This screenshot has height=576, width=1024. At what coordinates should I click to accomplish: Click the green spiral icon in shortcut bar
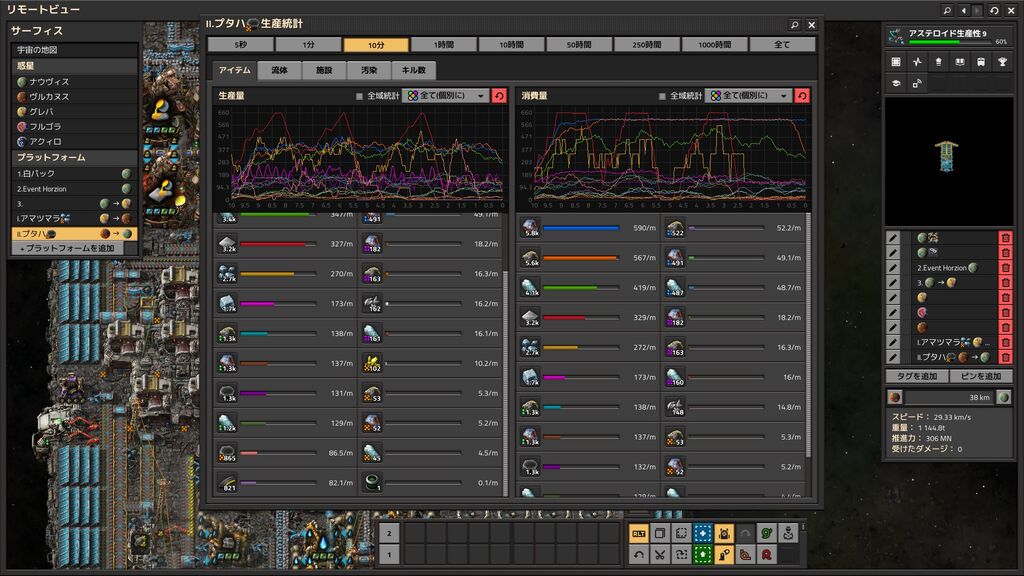(767, 534)
